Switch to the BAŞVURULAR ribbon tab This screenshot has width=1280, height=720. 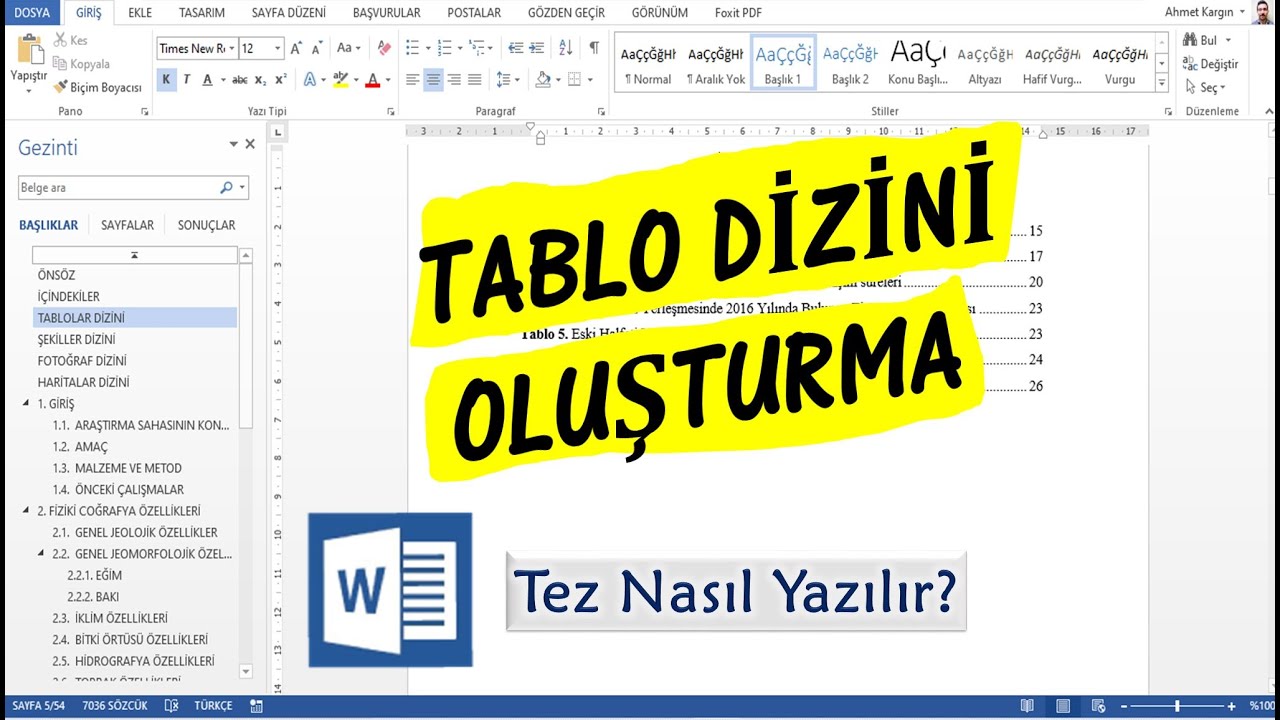(387, 13)
